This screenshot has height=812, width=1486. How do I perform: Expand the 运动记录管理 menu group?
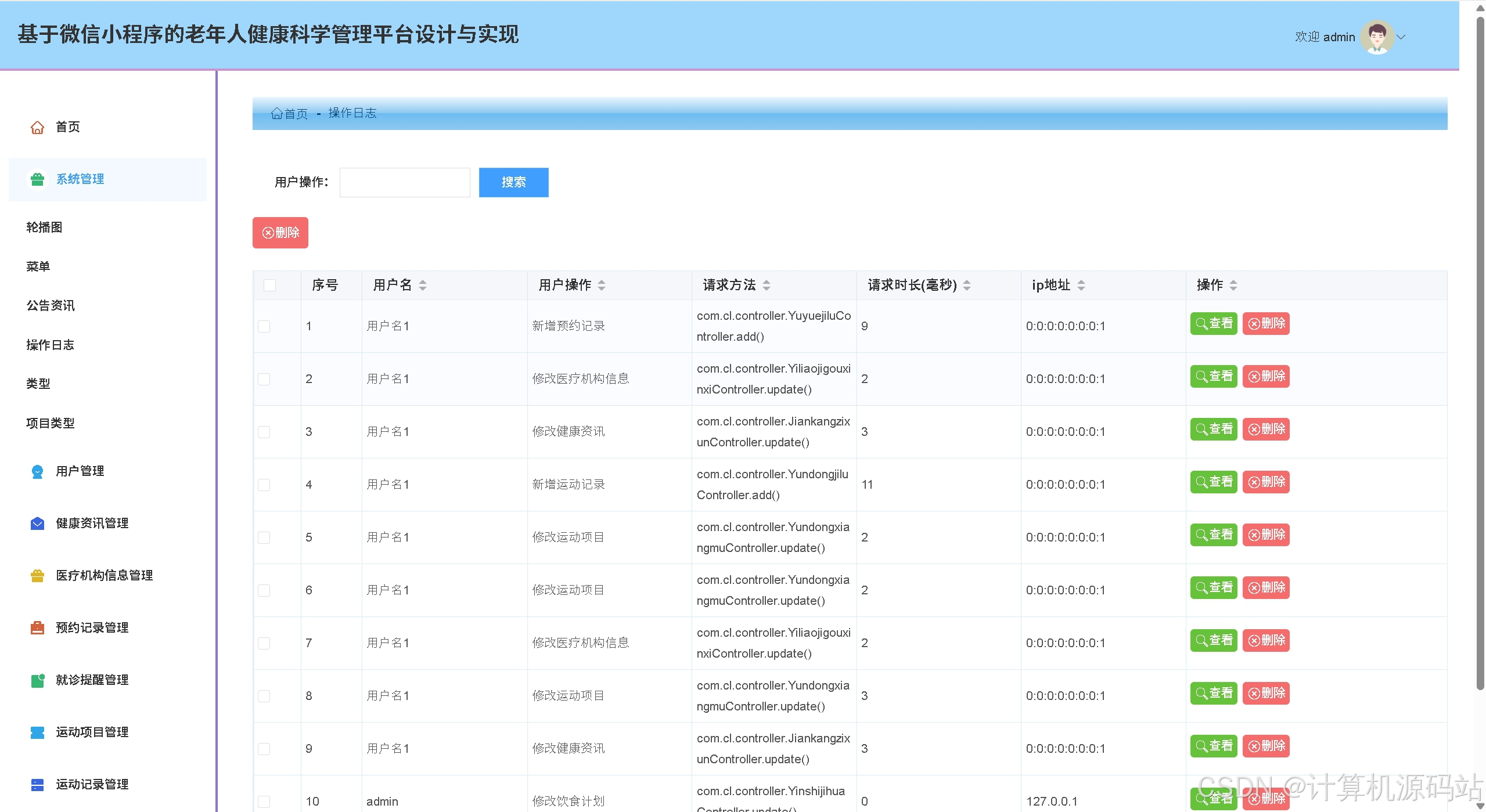107,785
